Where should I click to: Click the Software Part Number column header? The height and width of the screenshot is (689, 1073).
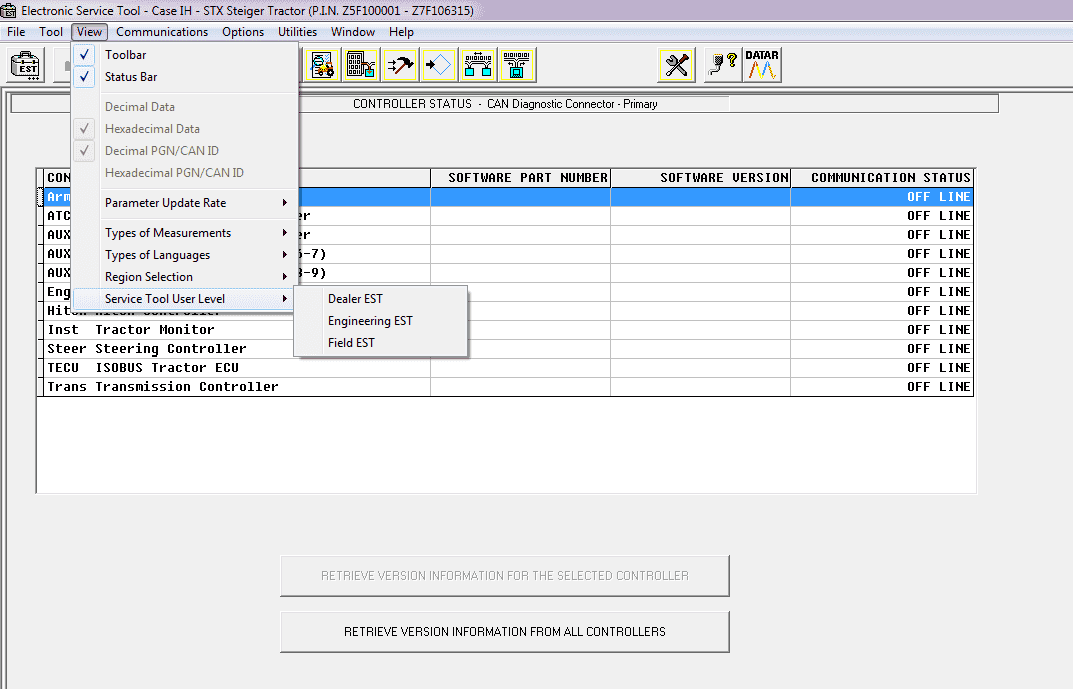tap(521, 178)
